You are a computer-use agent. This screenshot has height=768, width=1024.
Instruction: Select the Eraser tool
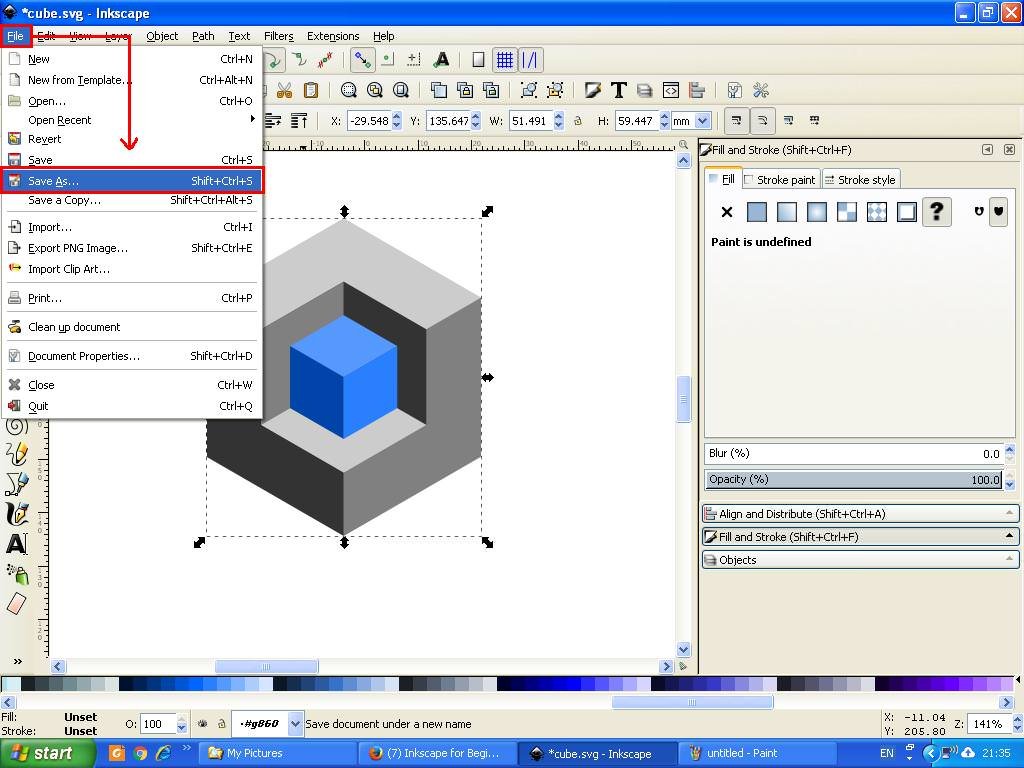17,603
